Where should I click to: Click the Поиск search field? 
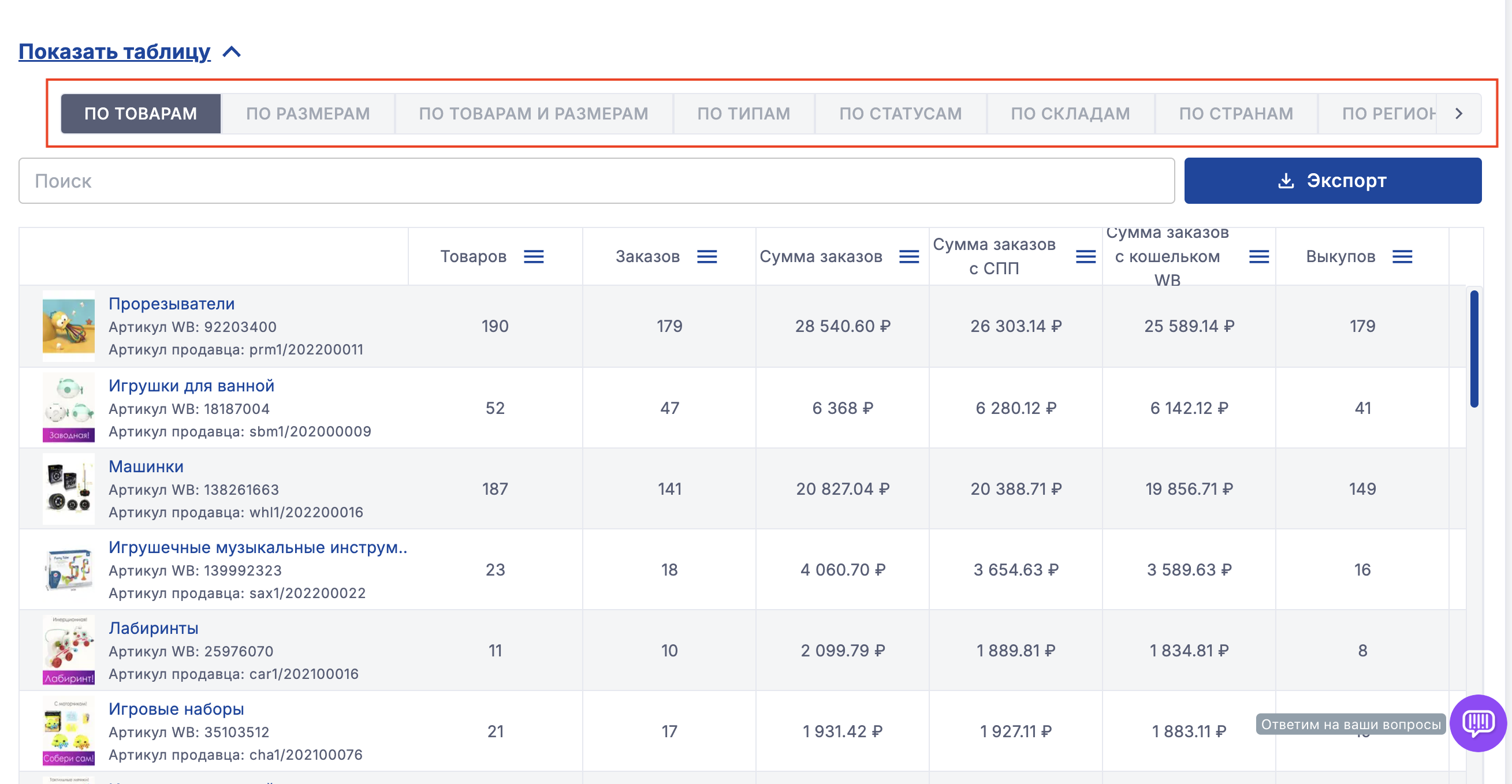tap(596, 181)
